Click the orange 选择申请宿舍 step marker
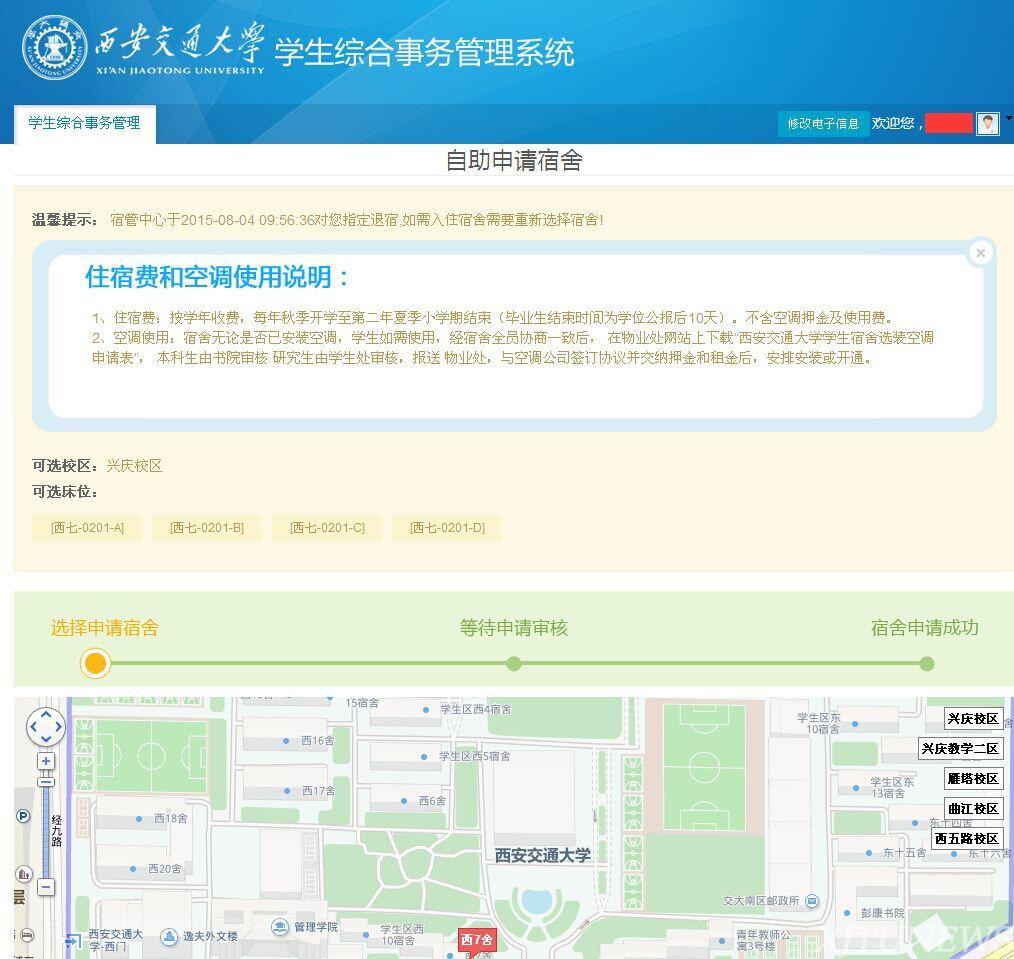 tap(95, 663)
